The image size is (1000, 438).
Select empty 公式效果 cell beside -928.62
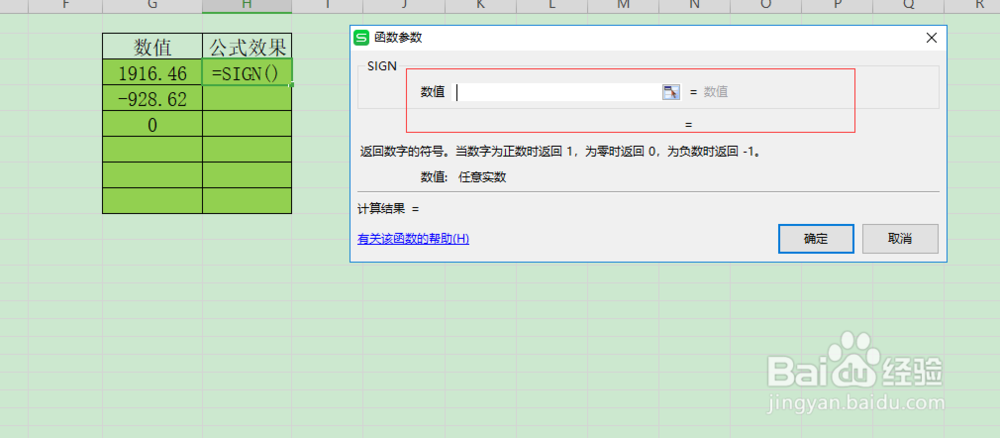coord(247,98)
